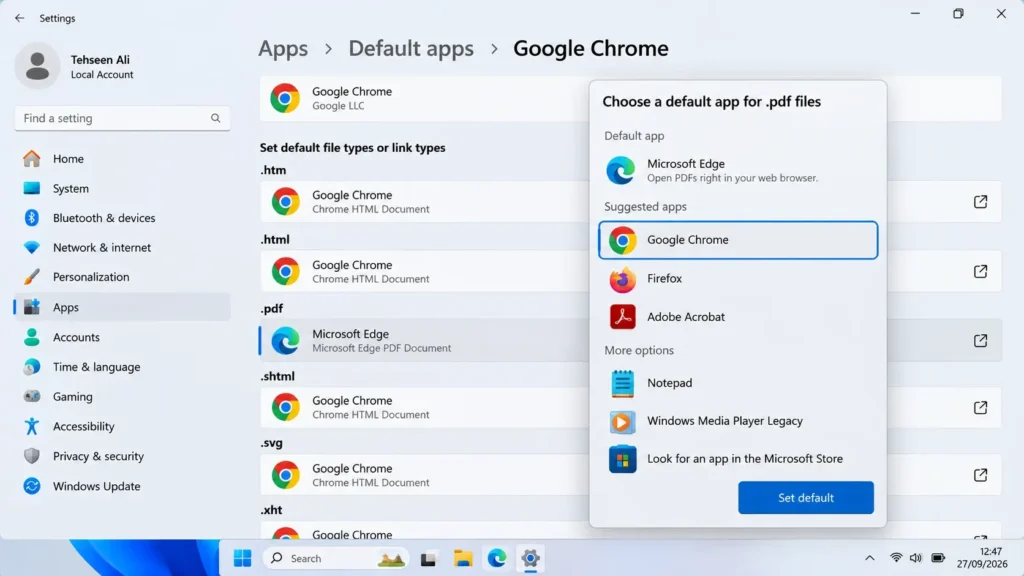Click the taskbar Search box
This screenshot has width=1024, height=576.
click(337, 558)
